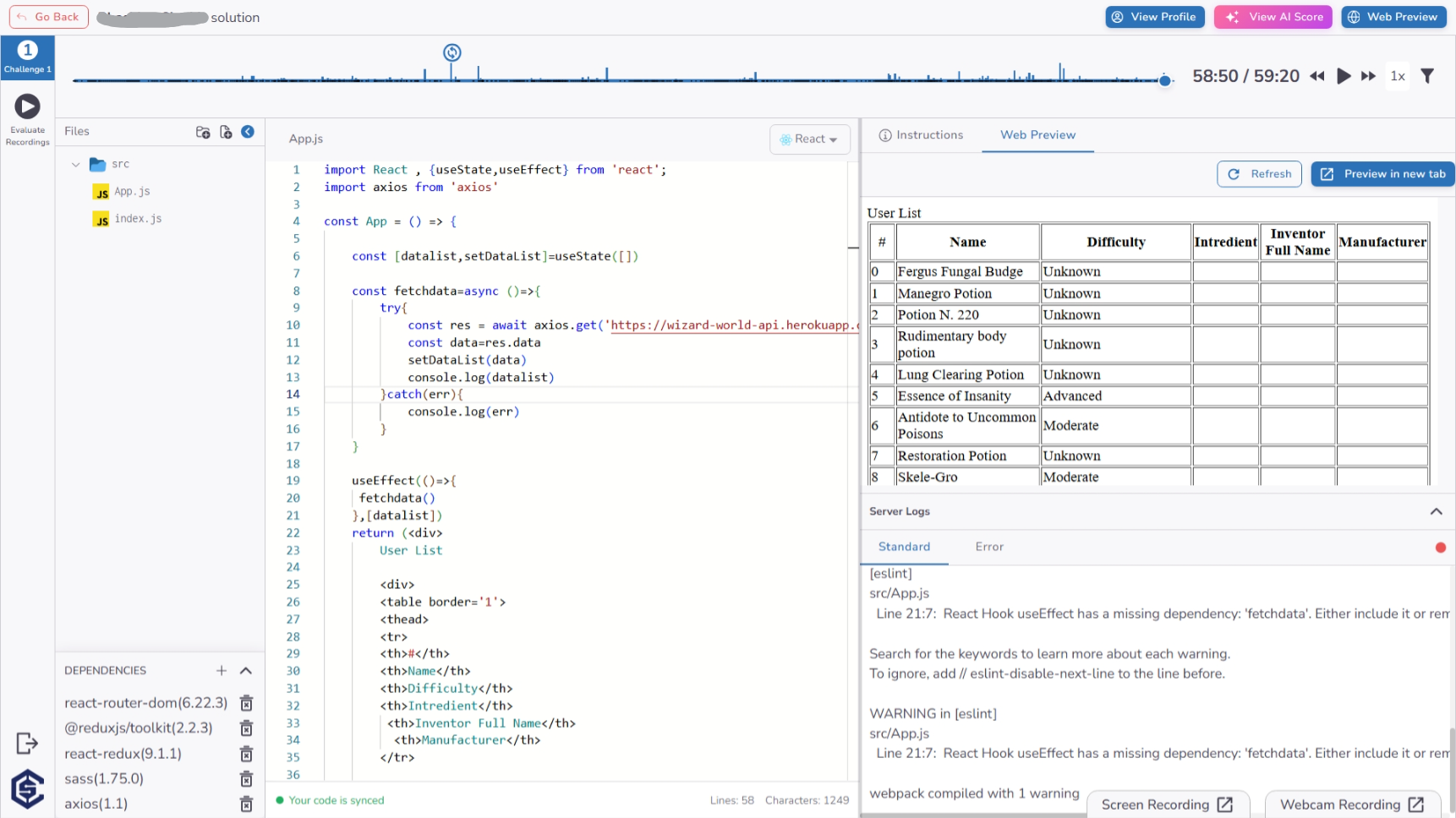Add a dependency using the plus icon
This screenshot has width=1456, height=818.
(221, 670)
